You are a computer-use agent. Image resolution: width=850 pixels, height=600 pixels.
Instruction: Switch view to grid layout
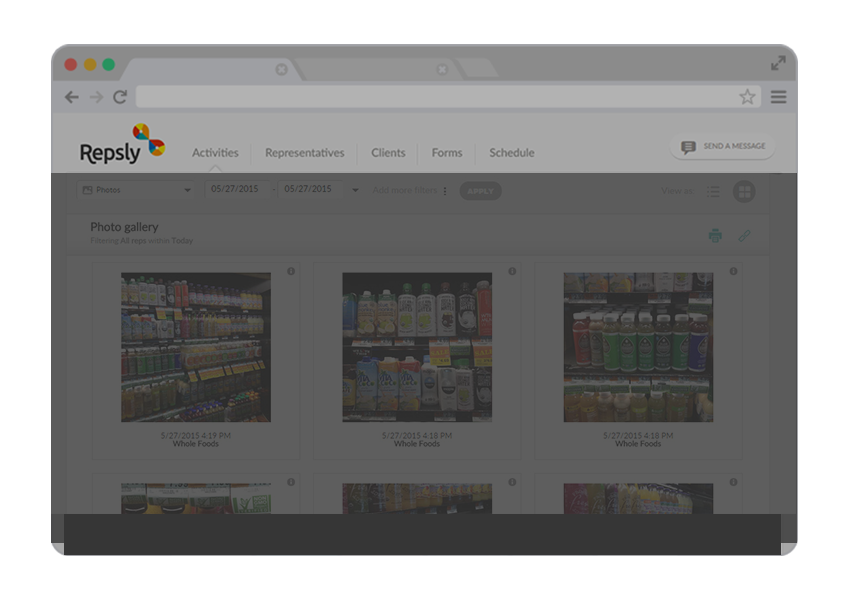[744, 190]
